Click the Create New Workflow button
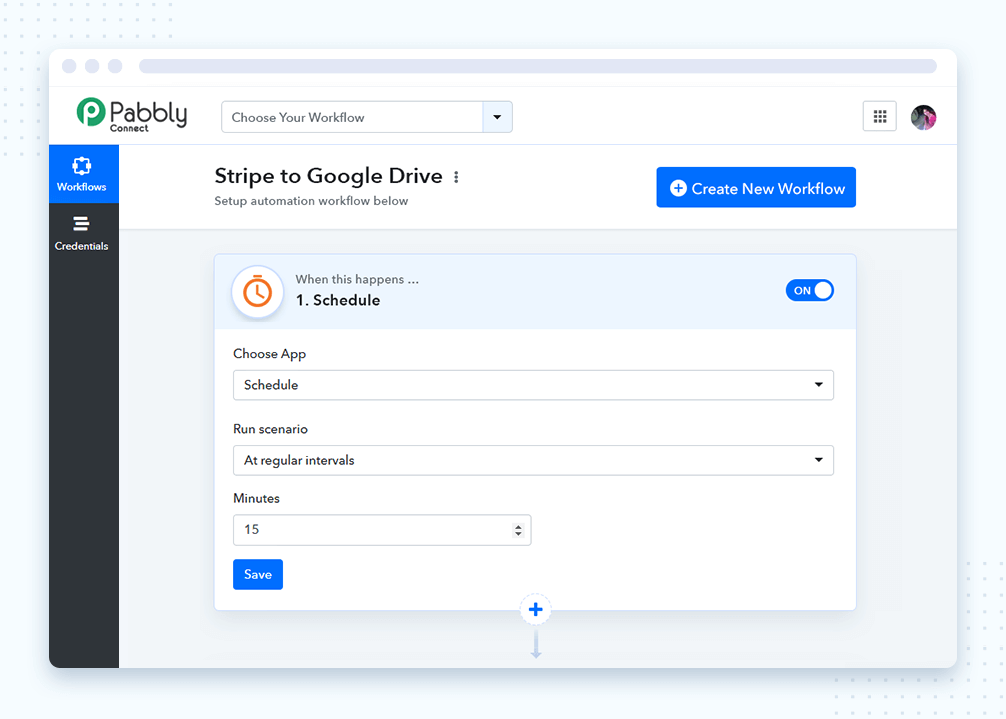 click(x=755, y=188)
